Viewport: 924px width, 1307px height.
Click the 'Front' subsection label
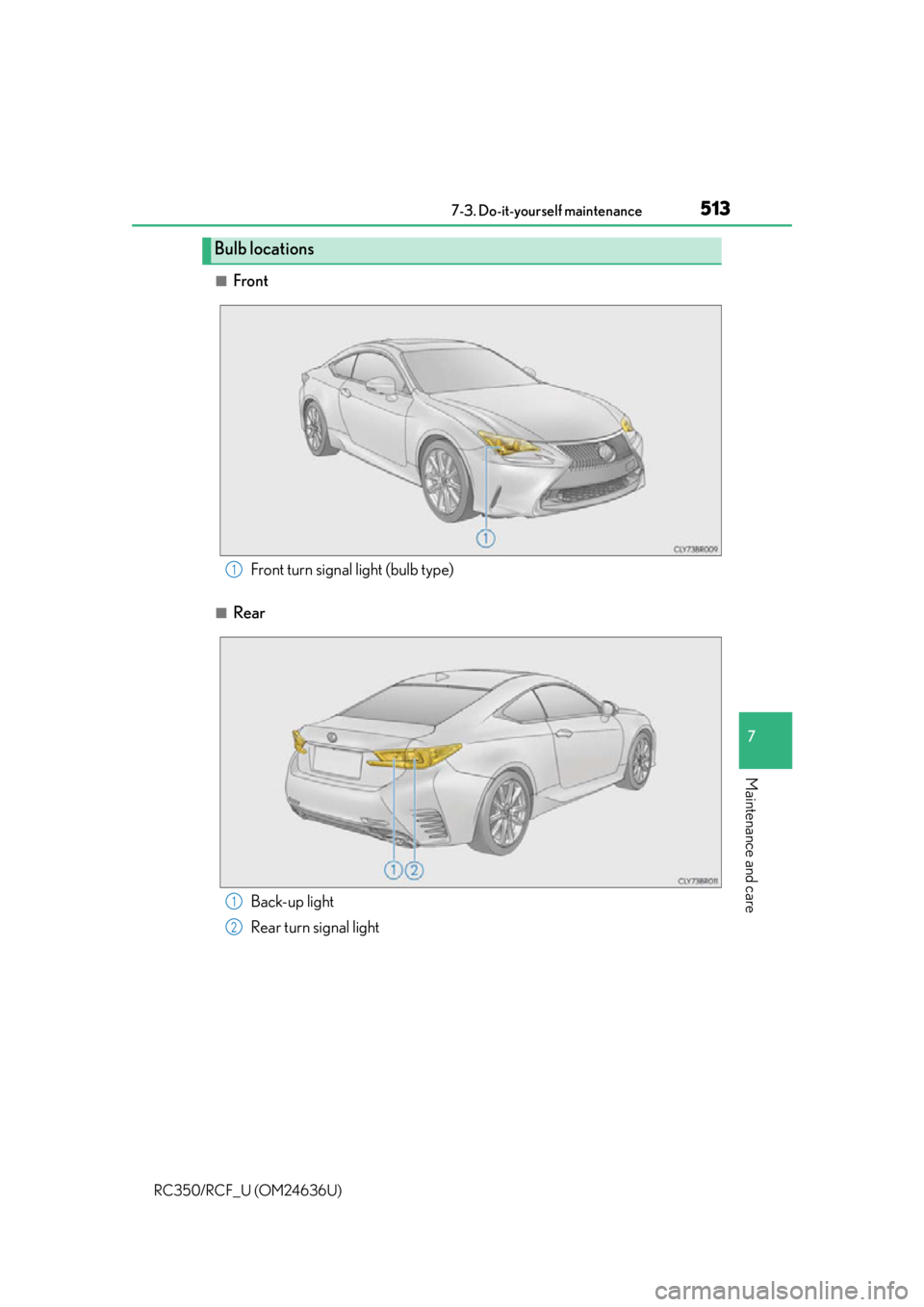[x=250, y=281]
